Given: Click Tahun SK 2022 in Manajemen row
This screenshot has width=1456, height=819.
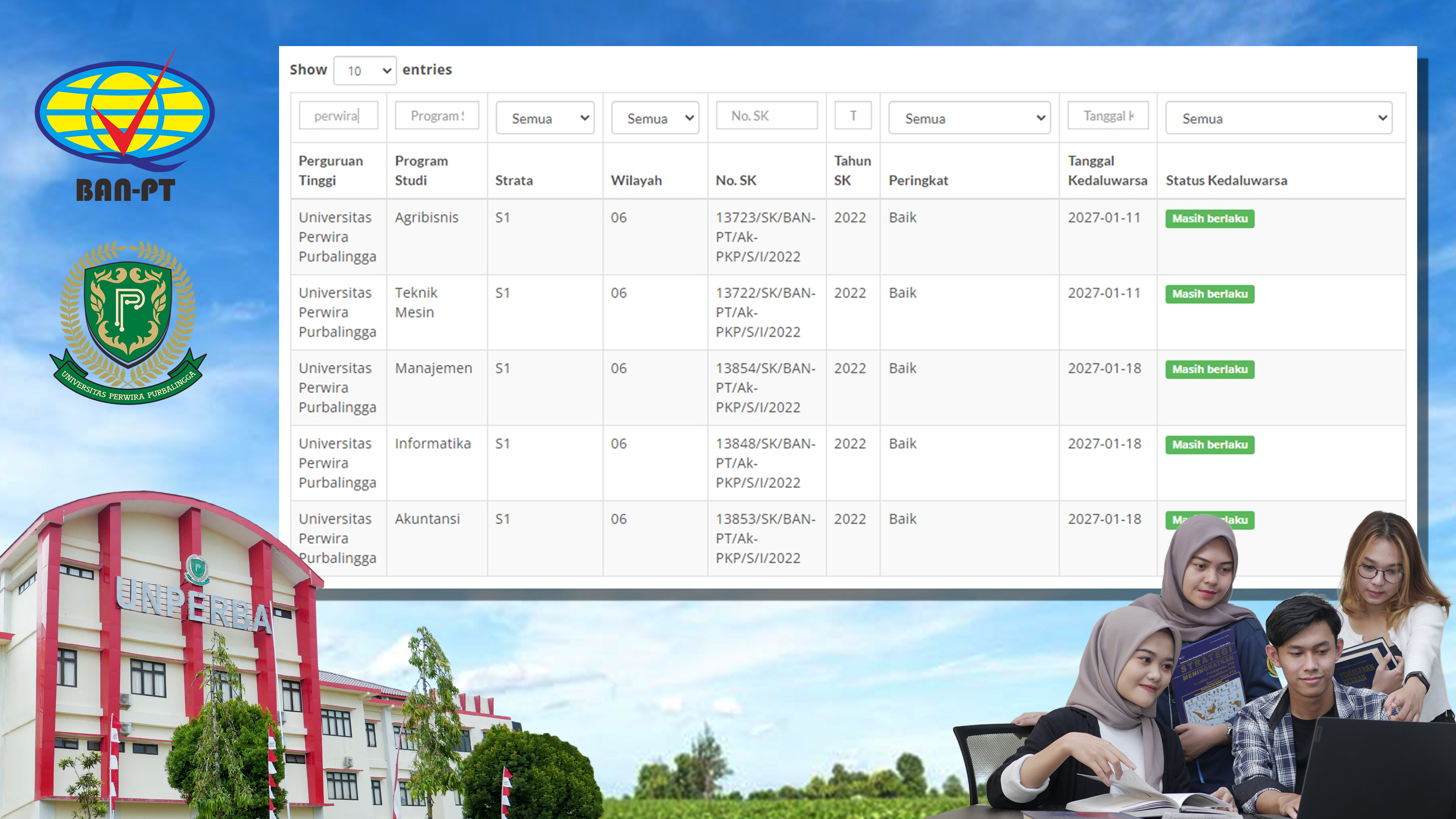Looking at the screenshot, I should (x=850, y=368).
